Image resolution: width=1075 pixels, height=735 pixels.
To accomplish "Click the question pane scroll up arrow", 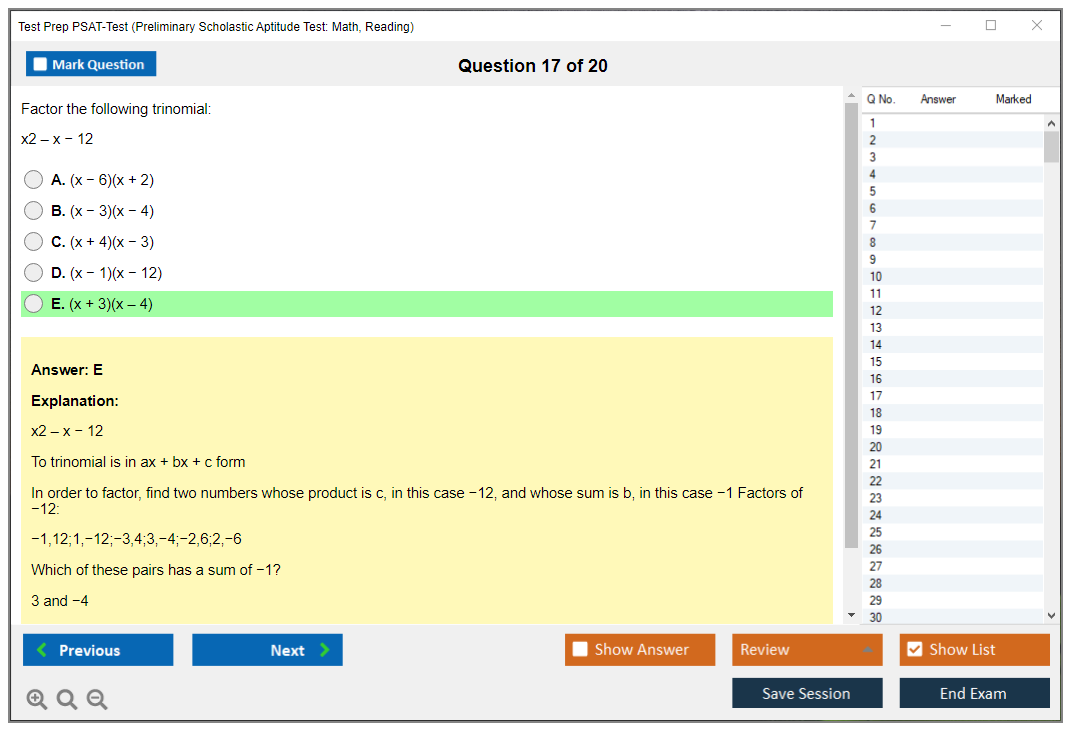I will [x=851, y=97].
